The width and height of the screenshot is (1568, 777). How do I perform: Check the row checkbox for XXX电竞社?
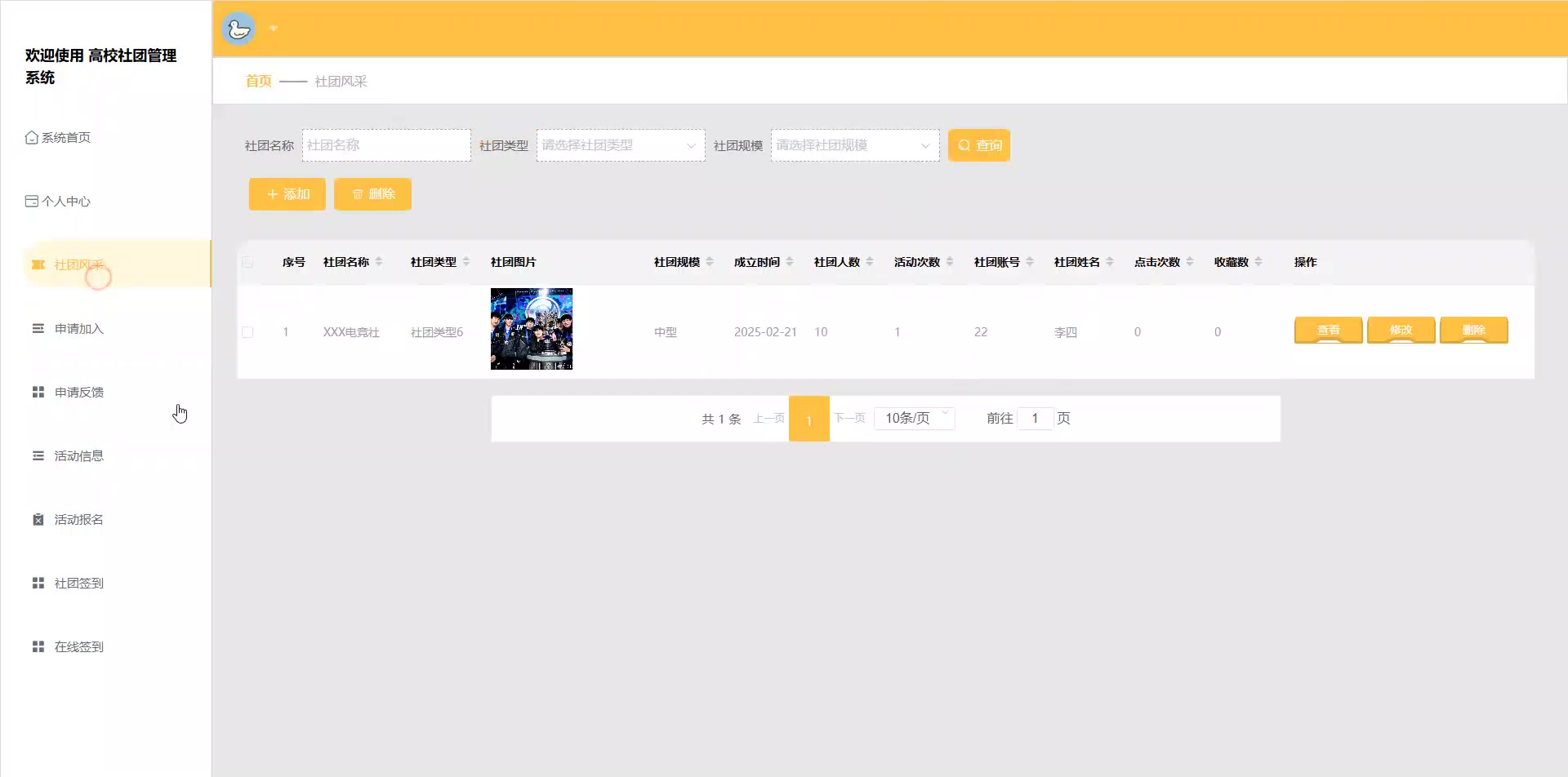(x=247, y=333)
